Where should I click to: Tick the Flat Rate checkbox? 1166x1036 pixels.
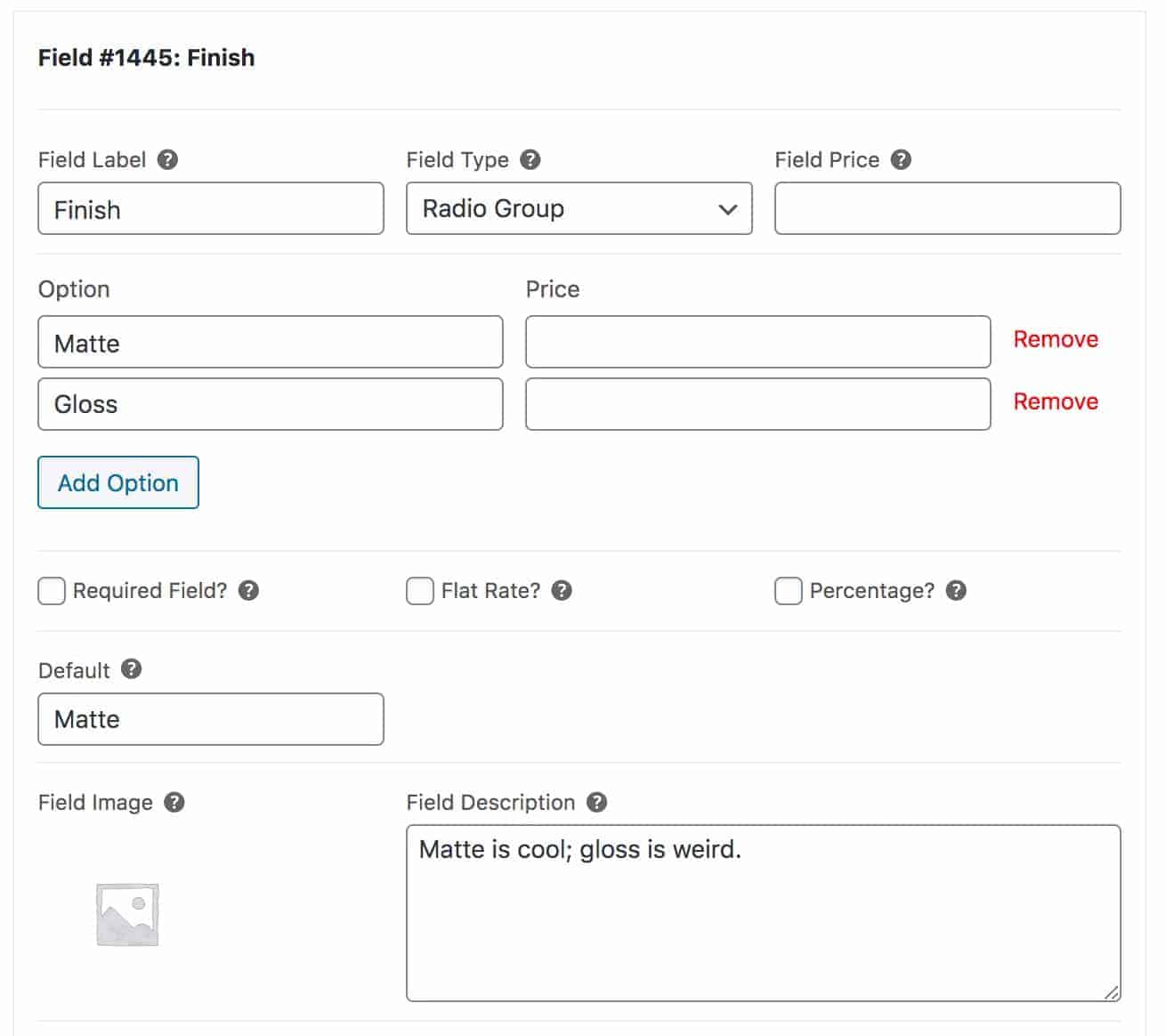coord(420,591)
